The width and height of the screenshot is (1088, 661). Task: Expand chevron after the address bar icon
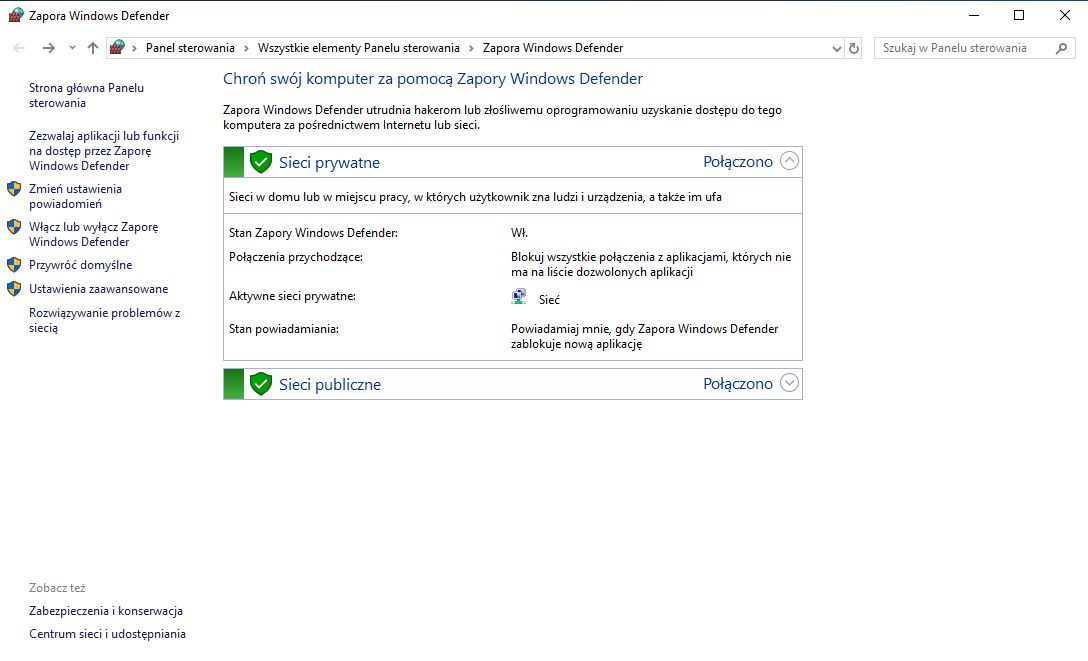coord(134,48)
